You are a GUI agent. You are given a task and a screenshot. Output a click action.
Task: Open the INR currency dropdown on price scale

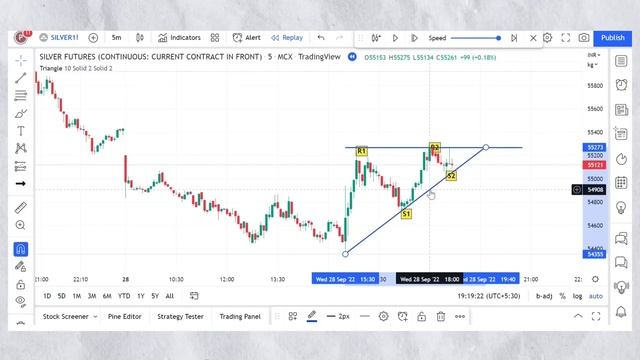click(x=593, y=55)
